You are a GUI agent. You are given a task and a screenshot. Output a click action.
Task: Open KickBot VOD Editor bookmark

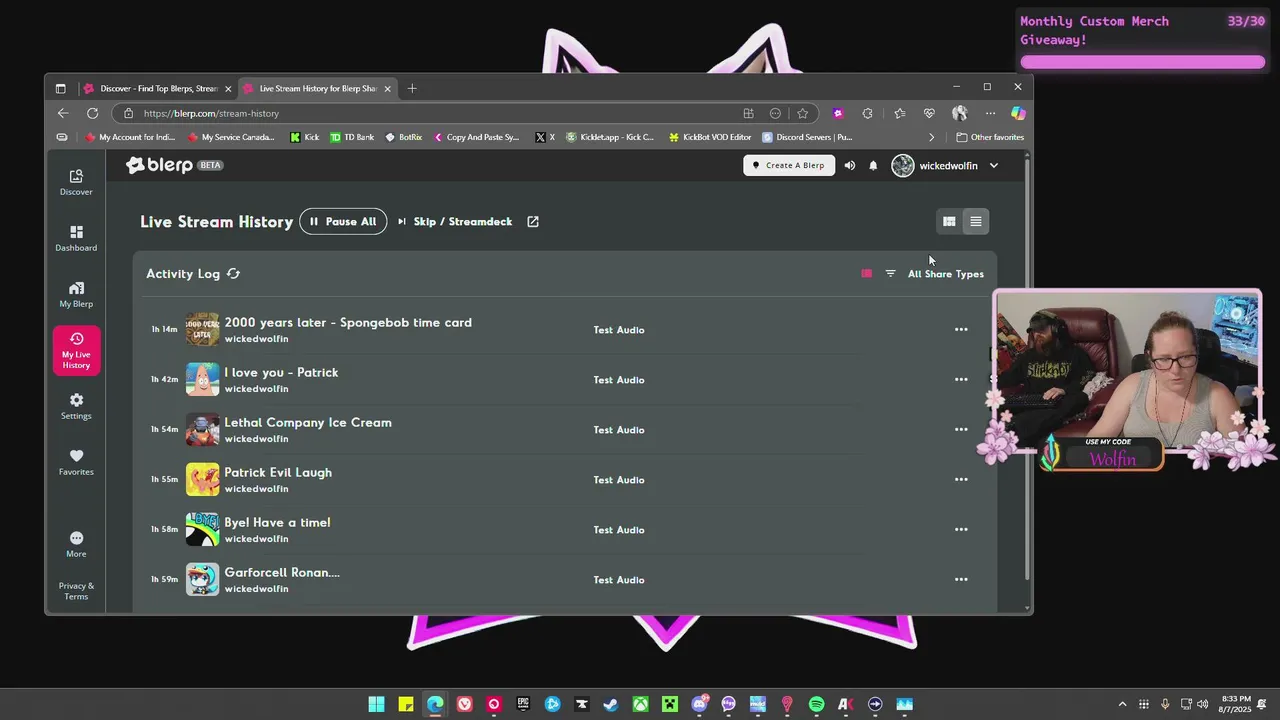pos(709,137)
